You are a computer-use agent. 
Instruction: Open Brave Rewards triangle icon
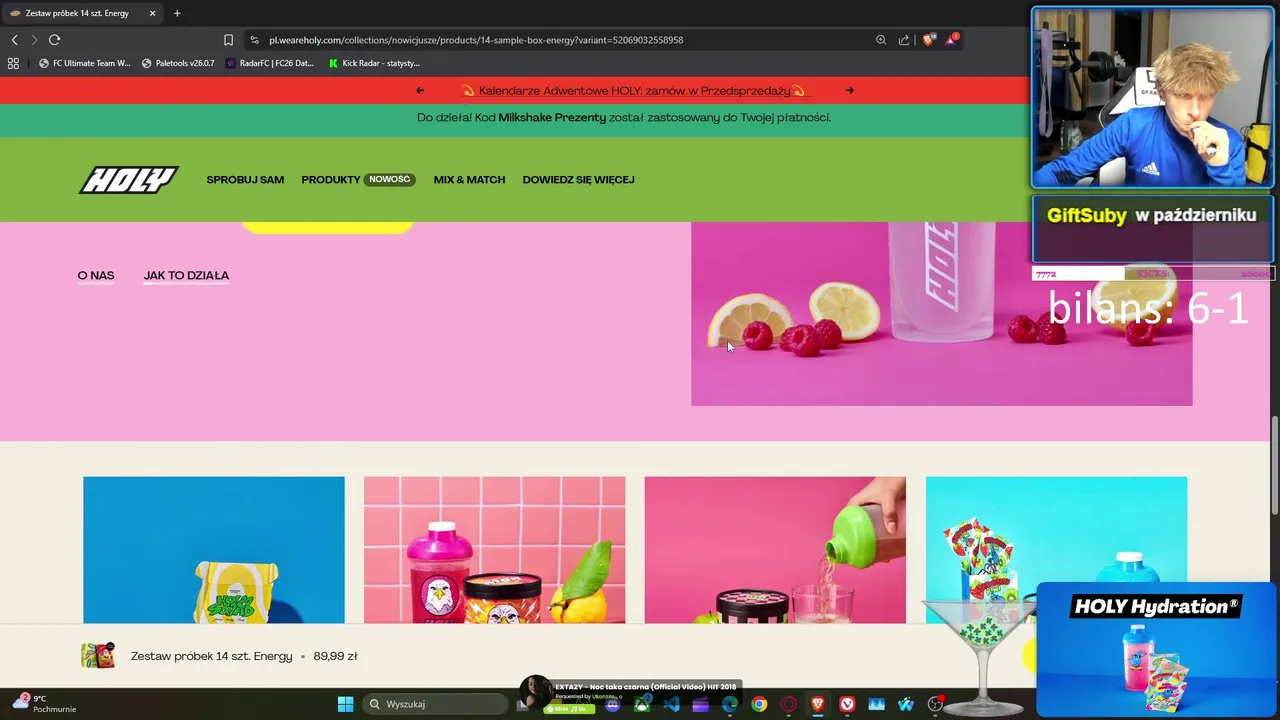[x=951, y=40]
